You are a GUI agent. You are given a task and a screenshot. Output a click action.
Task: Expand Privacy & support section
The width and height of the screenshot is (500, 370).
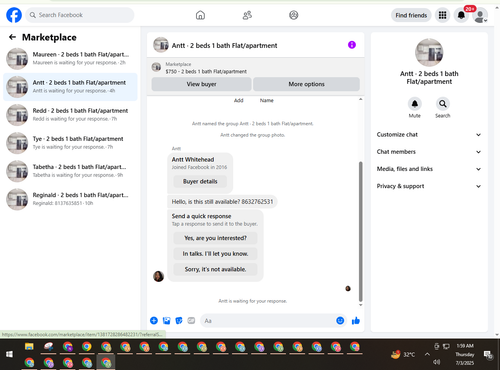point(429,186)
